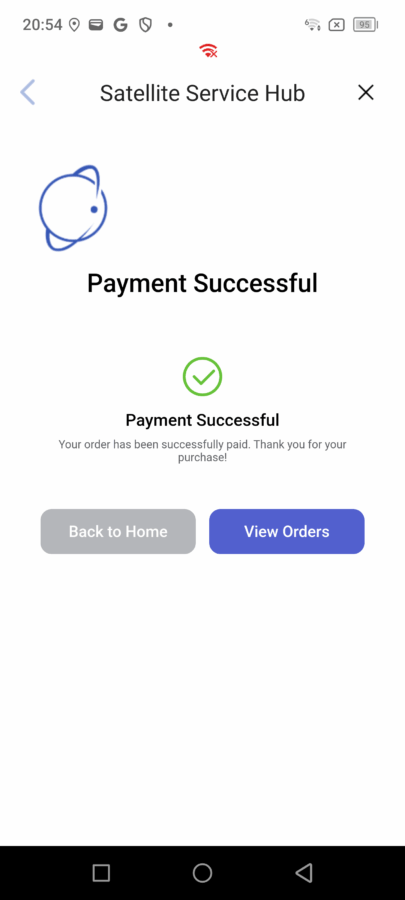This screenshot has width=405, height=900.
Task: Tap the wallet card status bar icon
Action: pyautogui.click(x=96, y=25)
